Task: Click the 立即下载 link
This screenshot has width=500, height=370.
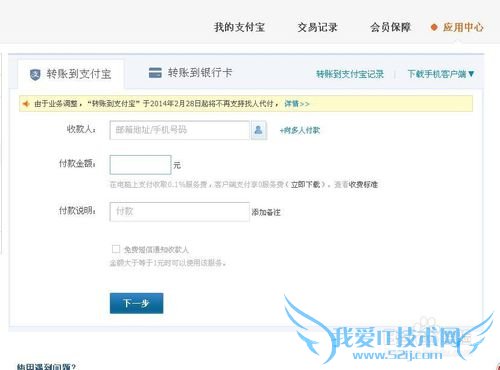Action: (x=305, y=184)
